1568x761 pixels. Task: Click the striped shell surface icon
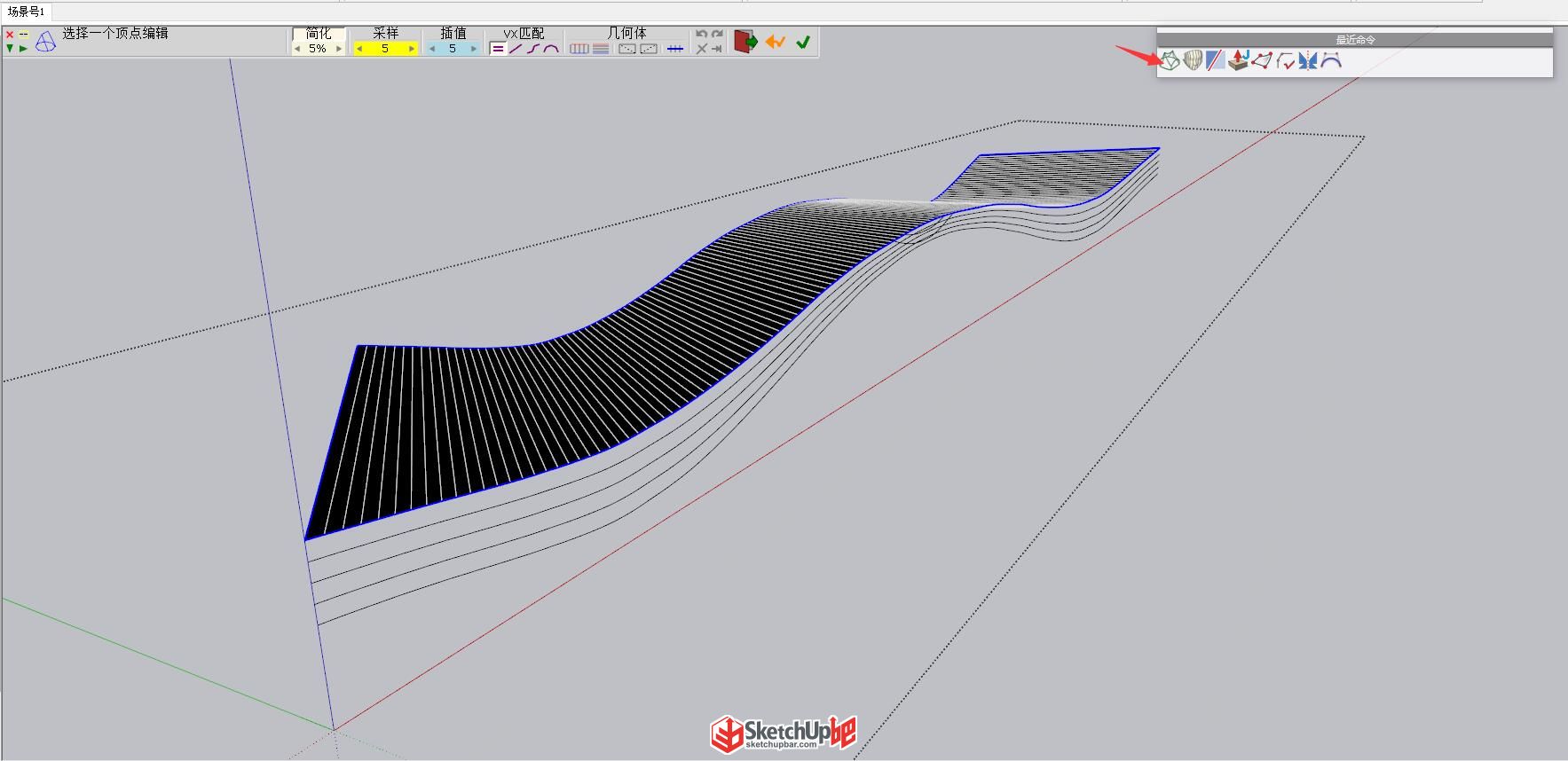[1194, 60]
